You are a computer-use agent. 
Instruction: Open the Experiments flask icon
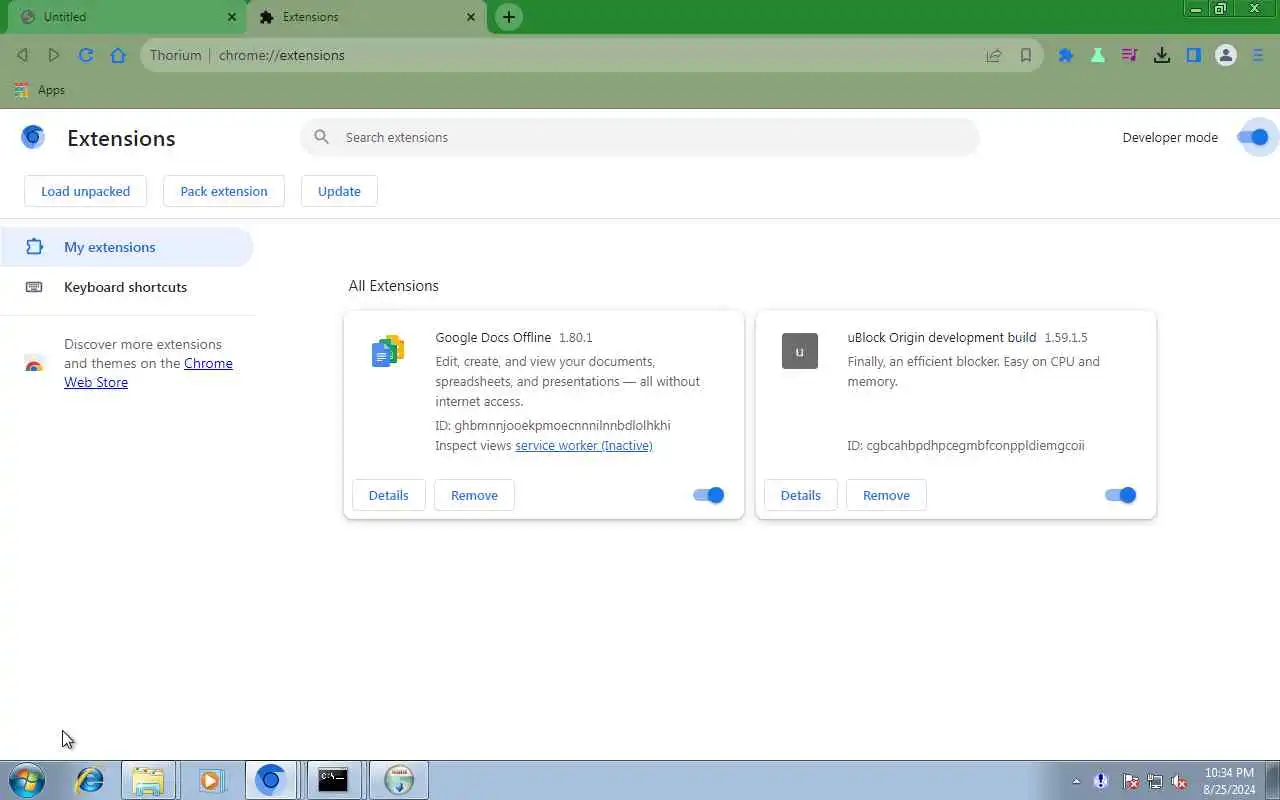point(1098,55)
